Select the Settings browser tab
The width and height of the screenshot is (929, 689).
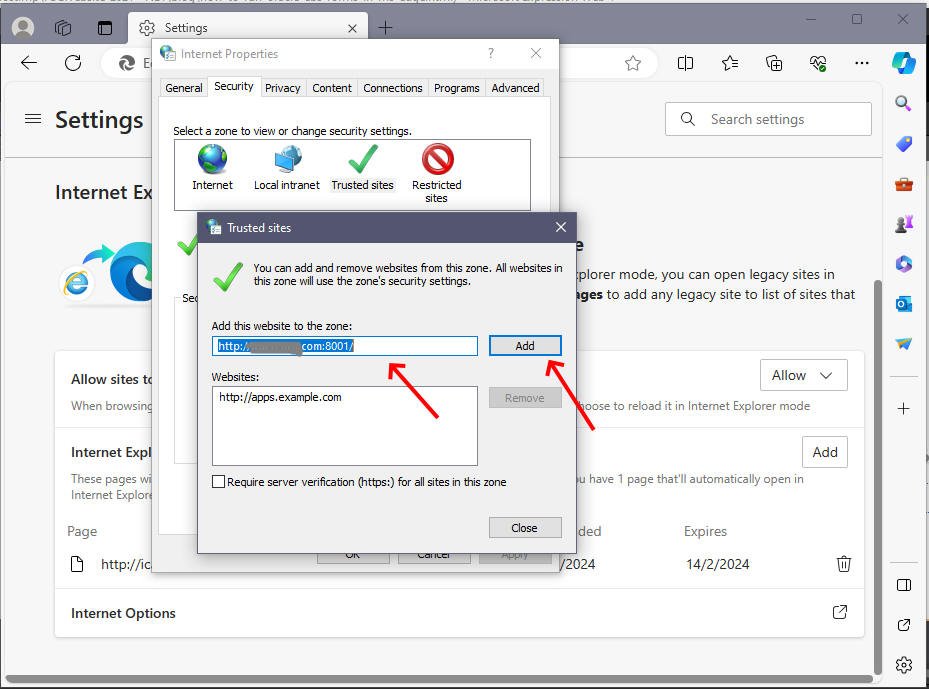(248, 28)
